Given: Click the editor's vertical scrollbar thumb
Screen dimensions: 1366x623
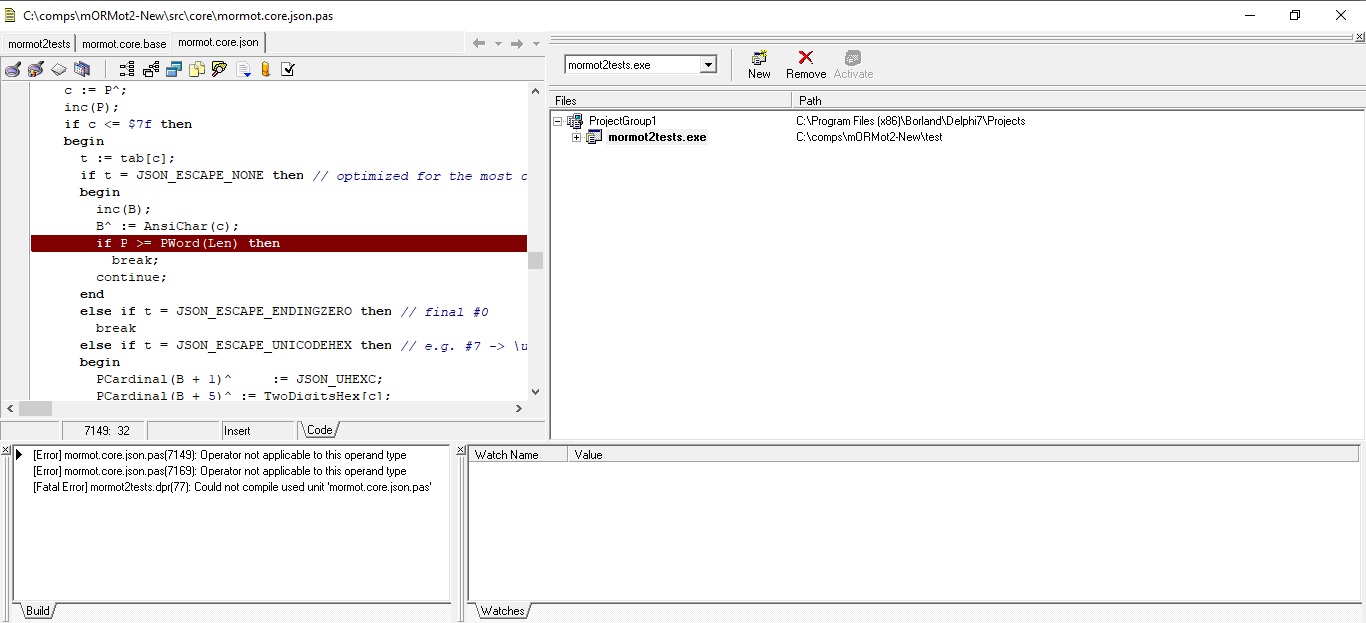Looking at the screenshot, I should tap(536, 260).
